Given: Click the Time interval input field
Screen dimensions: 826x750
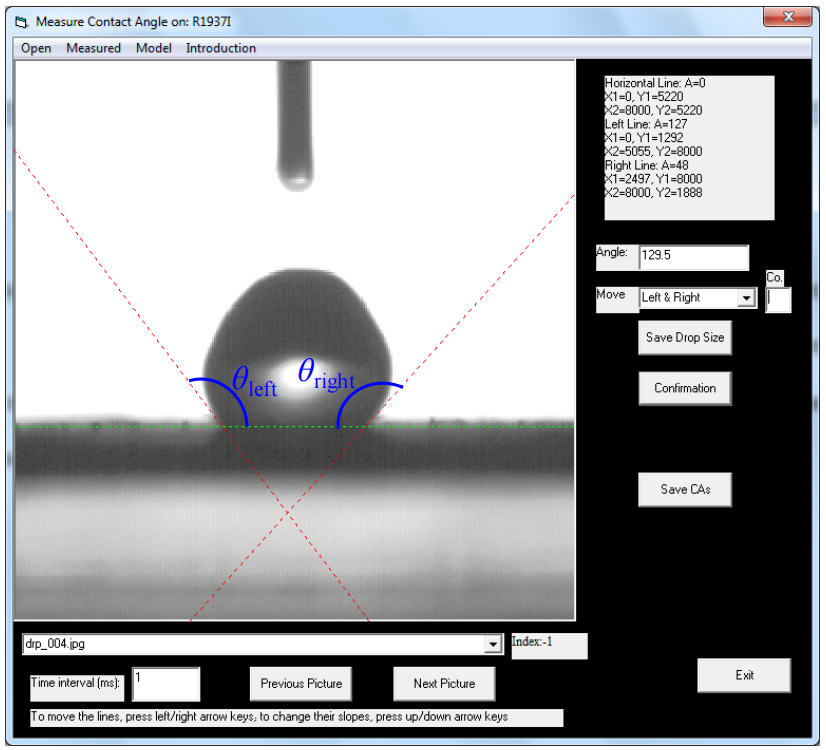Looking at the screenshot, I should (166, 684).
